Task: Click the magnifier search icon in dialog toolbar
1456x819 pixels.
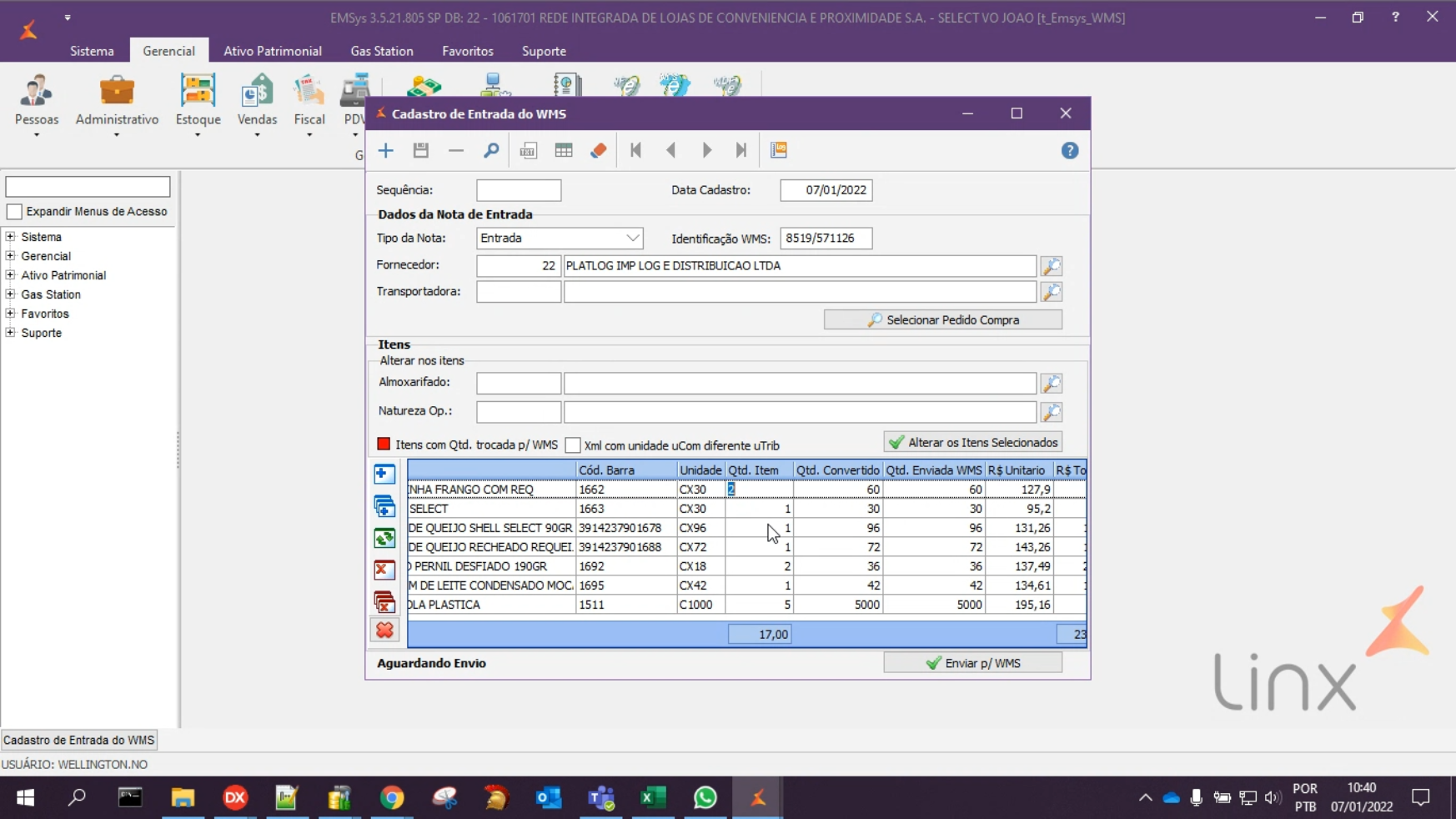Action: [491, 151]
